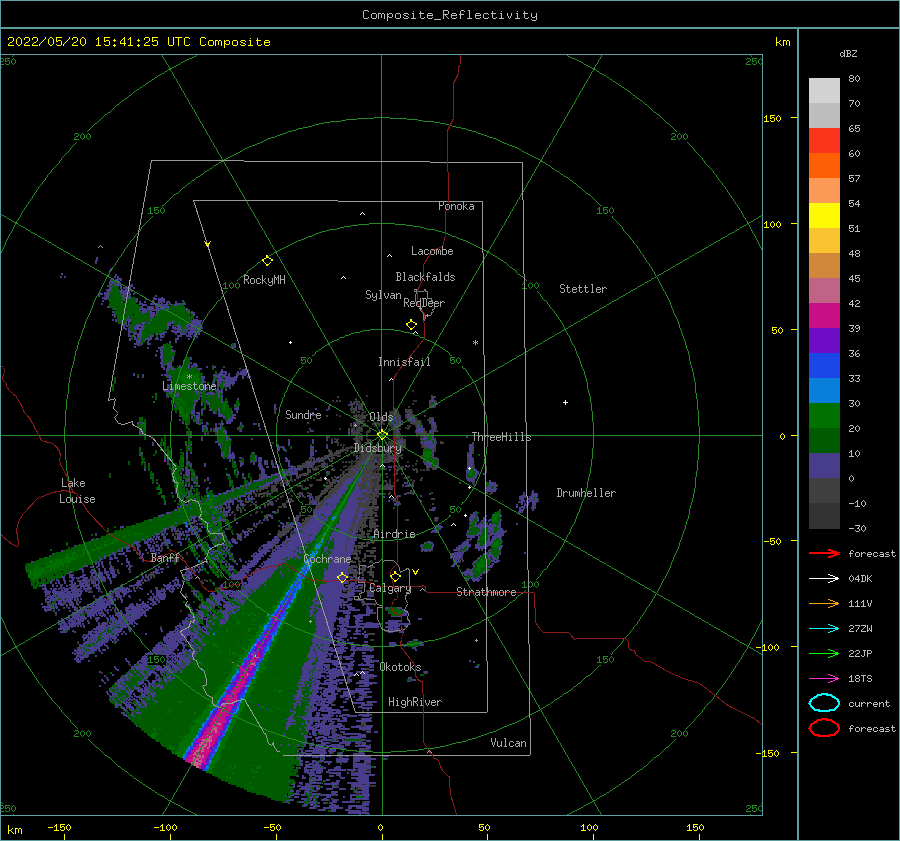Click the Strathmore label

(x=486, y=592)
